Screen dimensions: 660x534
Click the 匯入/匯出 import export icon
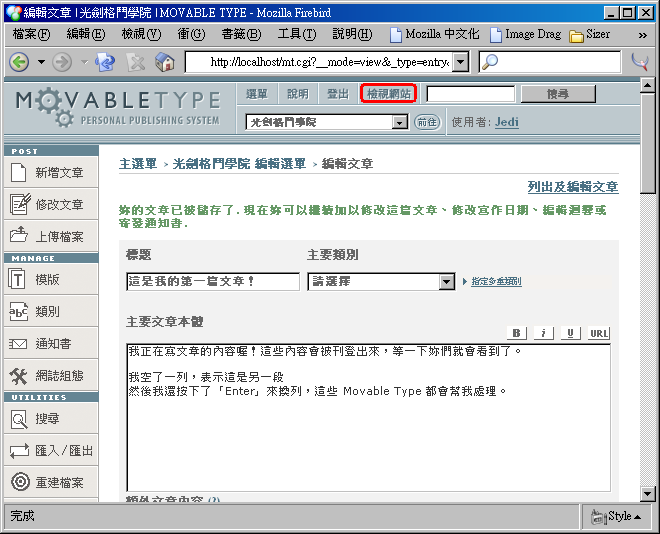tap(19, 451)
